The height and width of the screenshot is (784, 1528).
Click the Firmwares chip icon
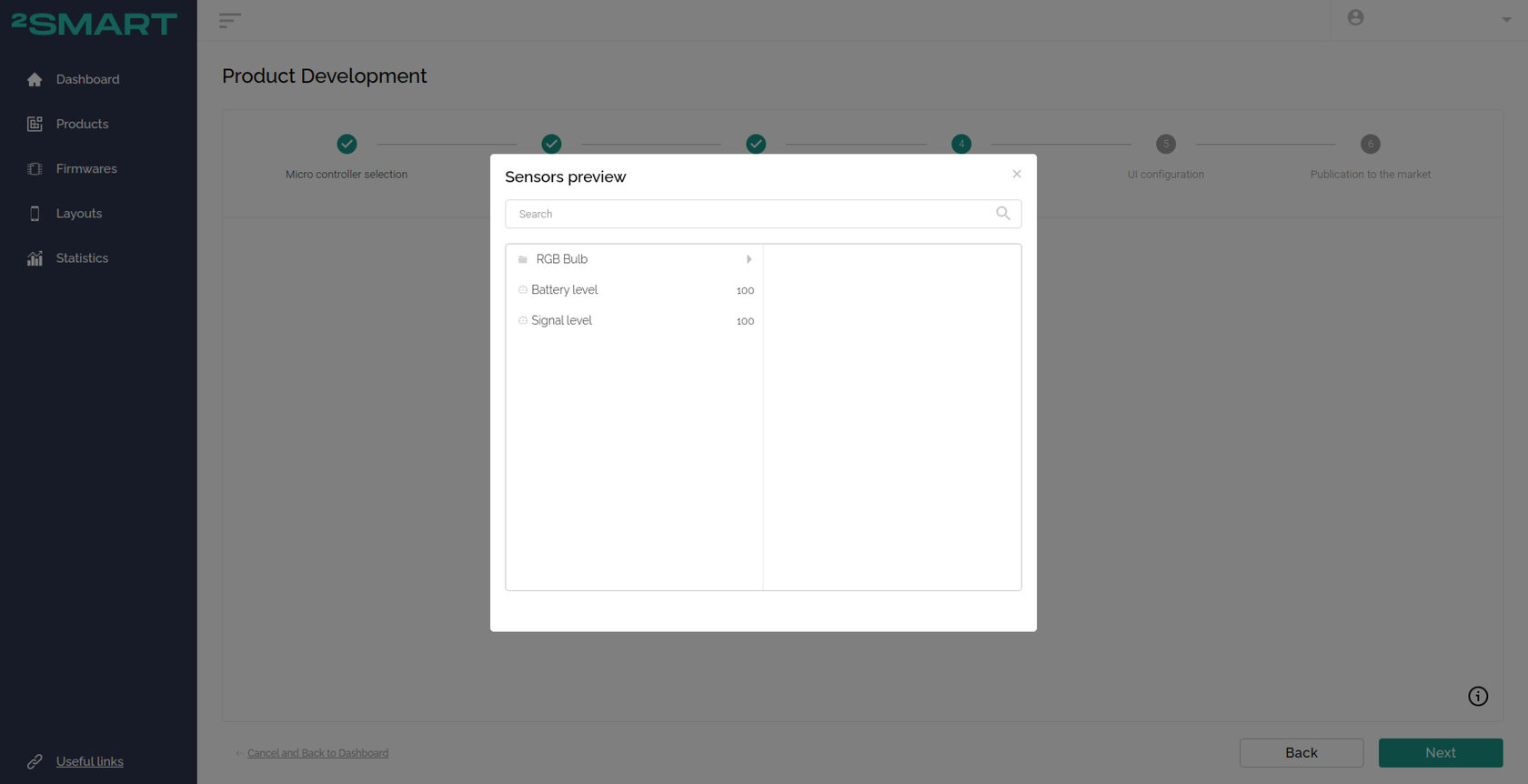pos(35,168)
